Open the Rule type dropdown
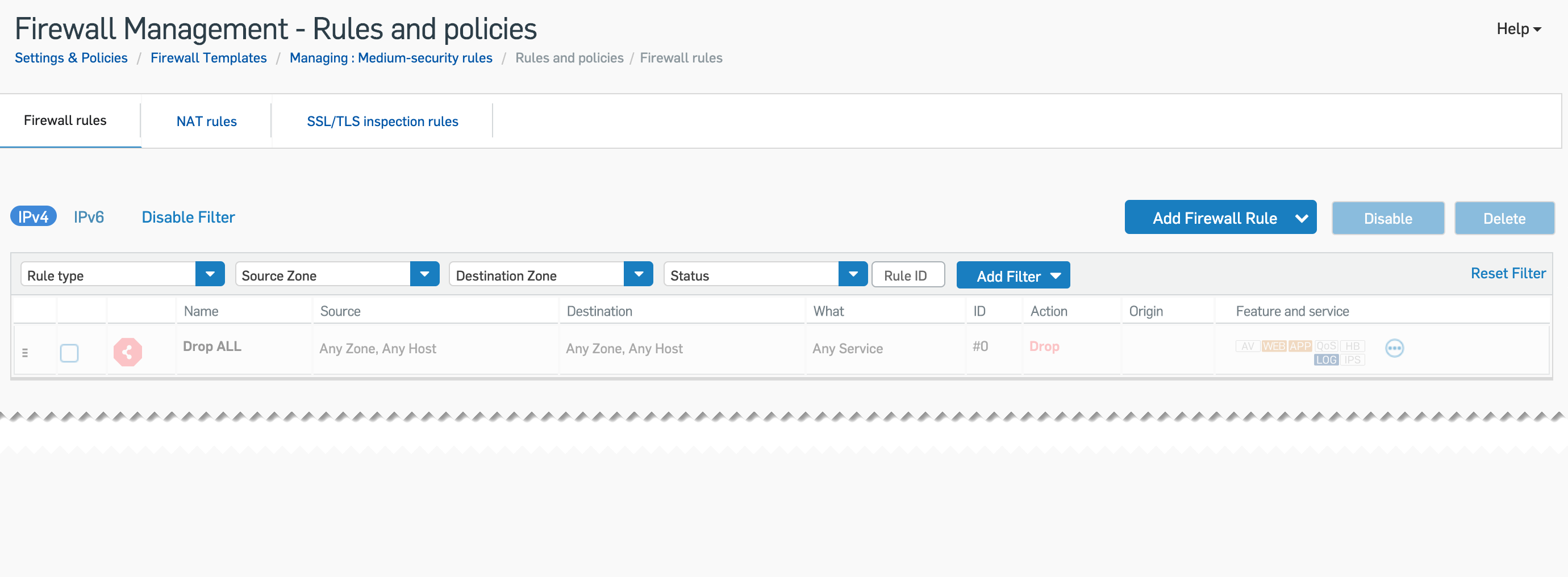1568x577 pixels. click(x=210, y=274)
